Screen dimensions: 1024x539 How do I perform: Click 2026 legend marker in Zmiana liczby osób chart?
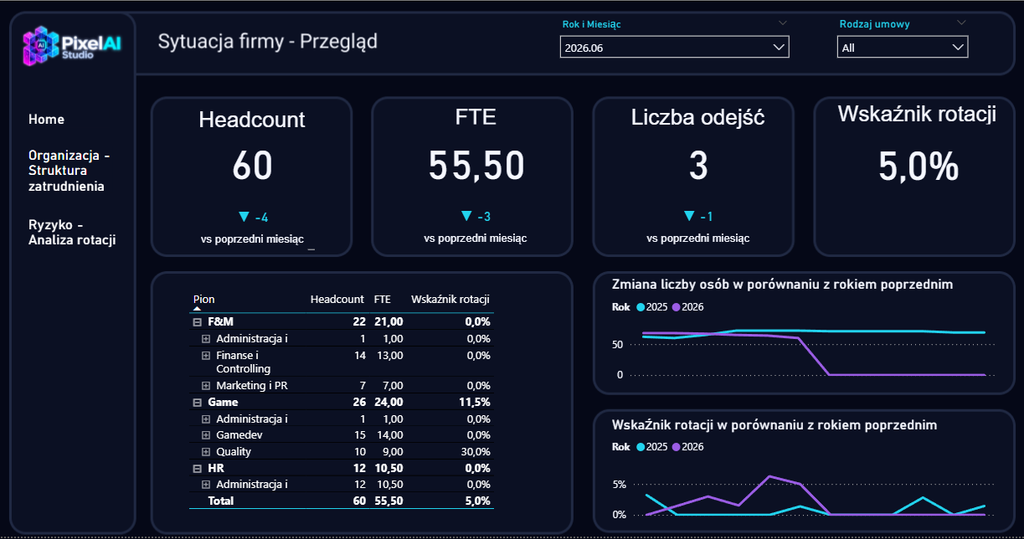pyautogui.click(x=676, y=307)
